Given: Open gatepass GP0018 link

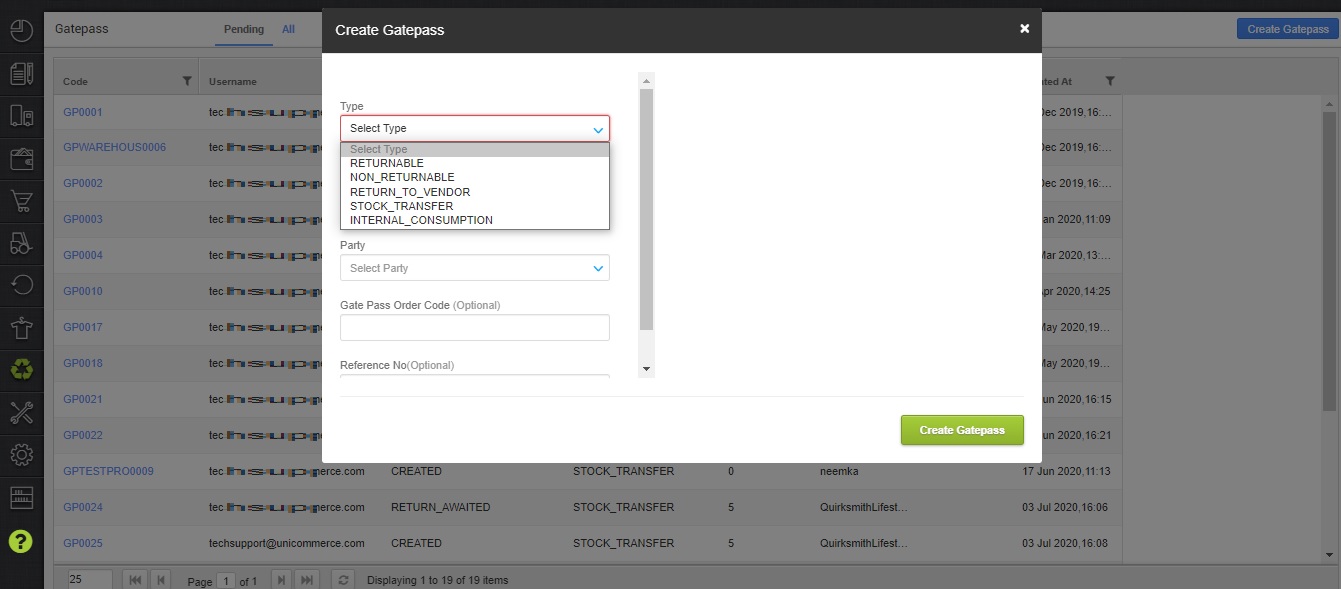Looking at the screenshot, I should click(x=83, y=364).
